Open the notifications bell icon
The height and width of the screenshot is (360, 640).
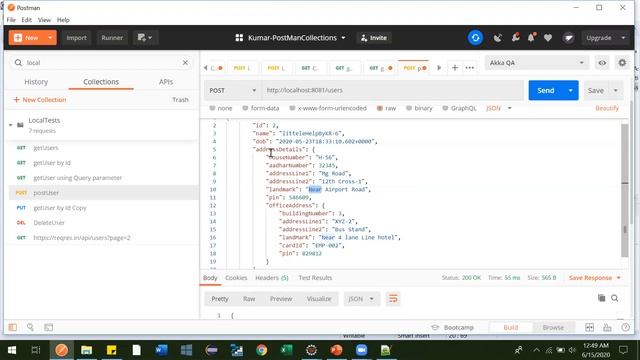click(531, 38)
